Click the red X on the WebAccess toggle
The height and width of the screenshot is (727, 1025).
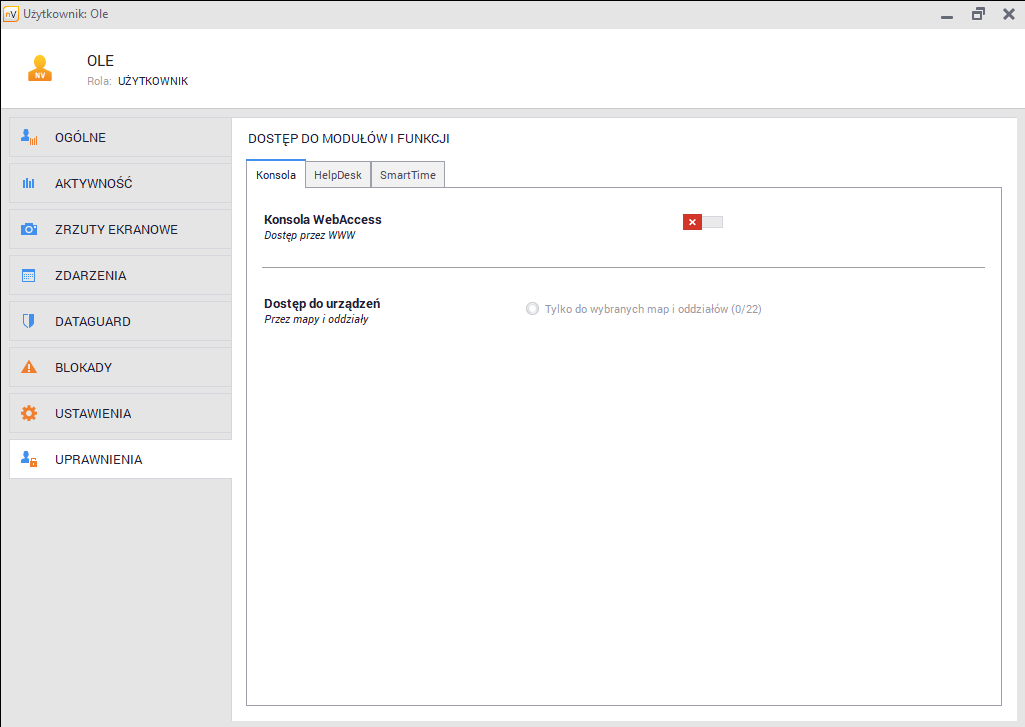click(693, 222)
